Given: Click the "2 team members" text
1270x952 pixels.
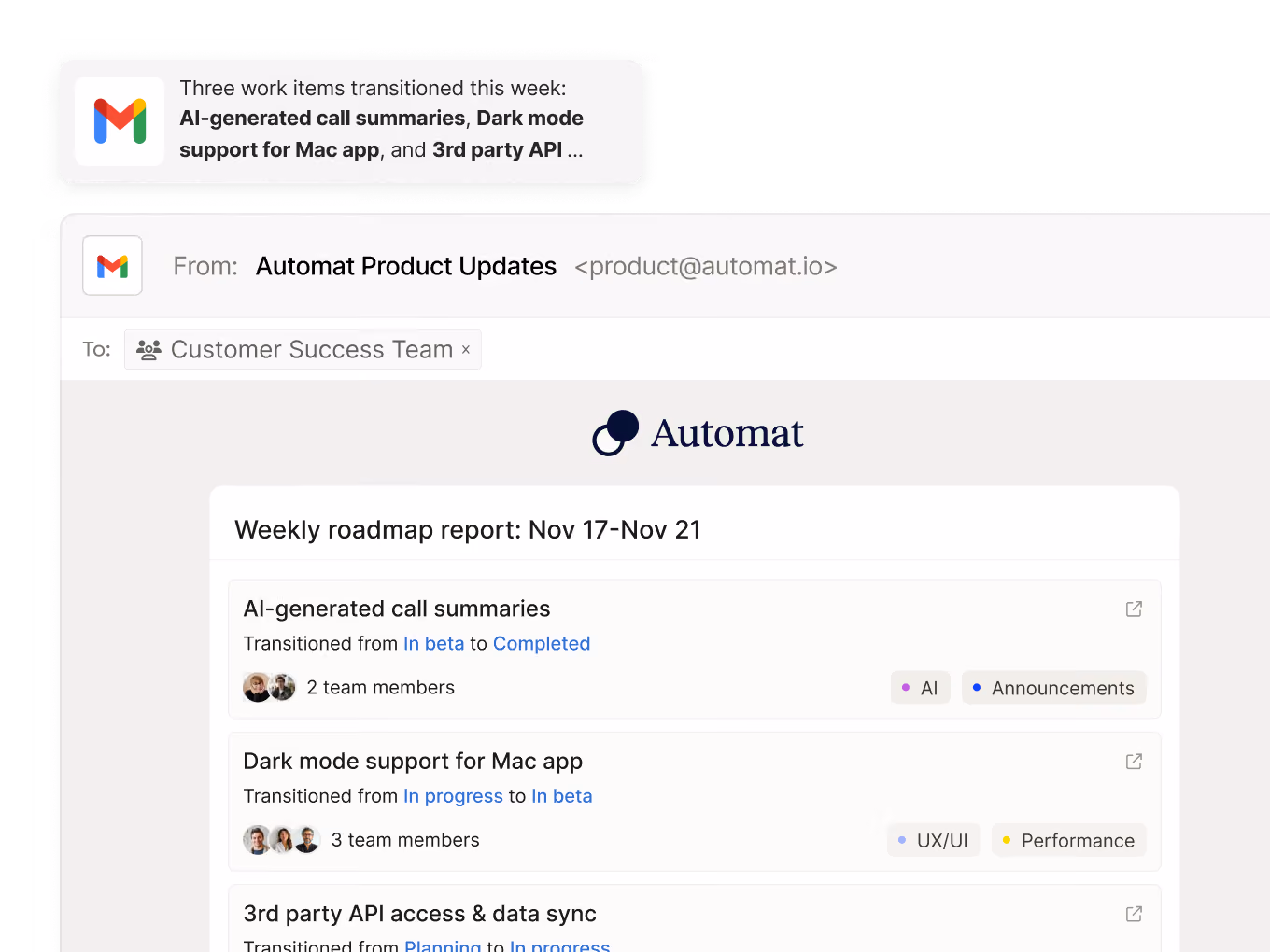Looking at the screenshot, I should tap(381, 688).
